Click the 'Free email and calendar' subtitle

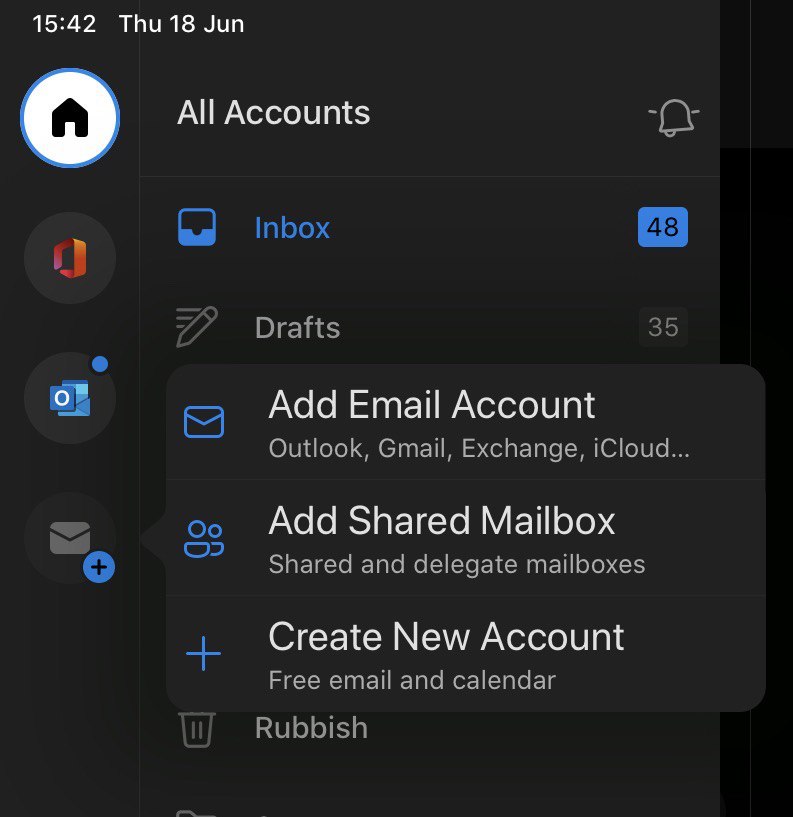click(412, 680)
